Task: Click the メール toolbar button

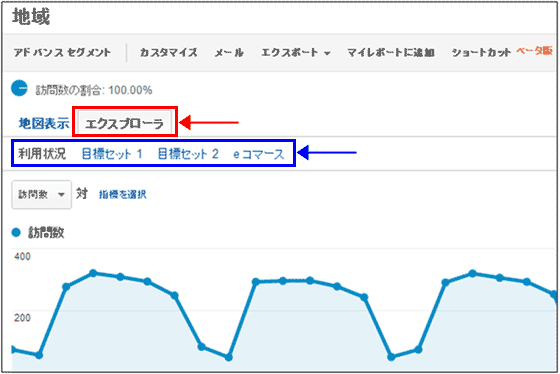Action: (229, 53)
